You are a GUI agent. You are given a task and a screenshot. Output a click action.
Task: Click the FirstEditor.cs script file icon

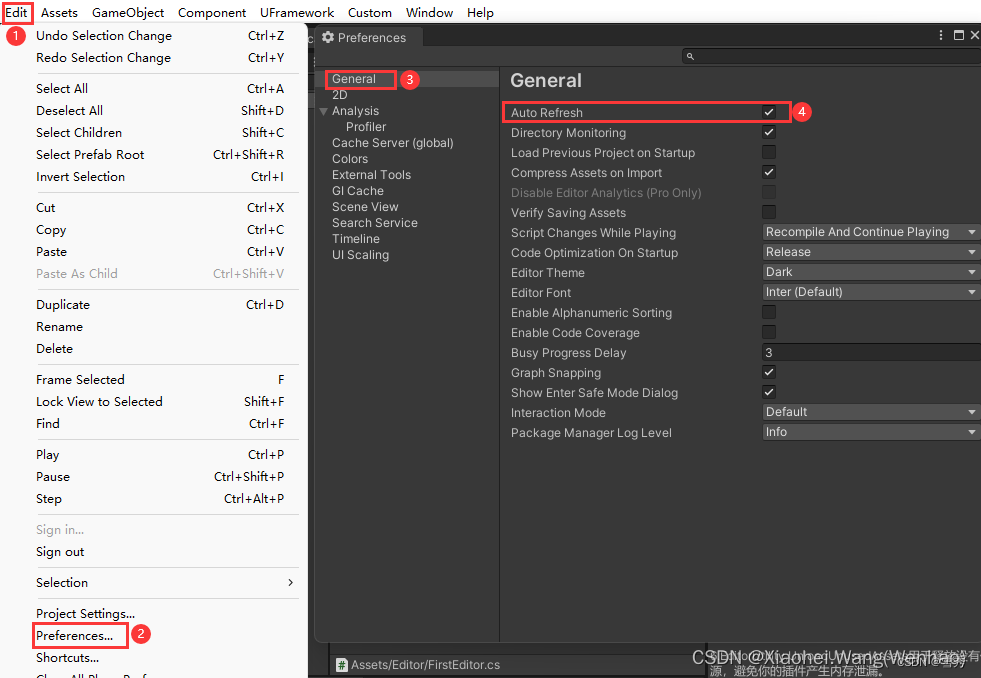click(342, 665)
